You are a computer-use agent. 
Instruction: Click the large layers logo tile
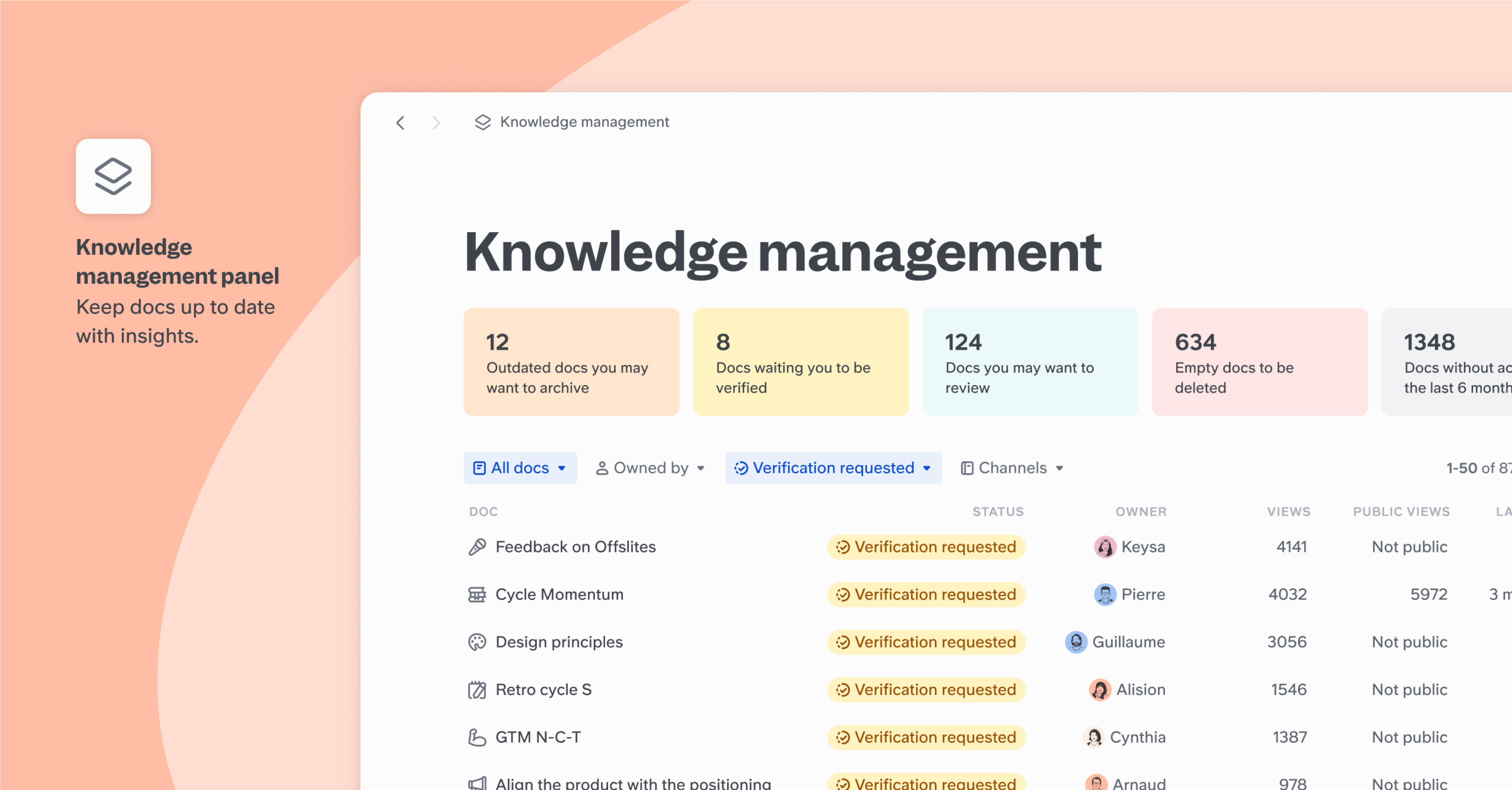point(113,176)
